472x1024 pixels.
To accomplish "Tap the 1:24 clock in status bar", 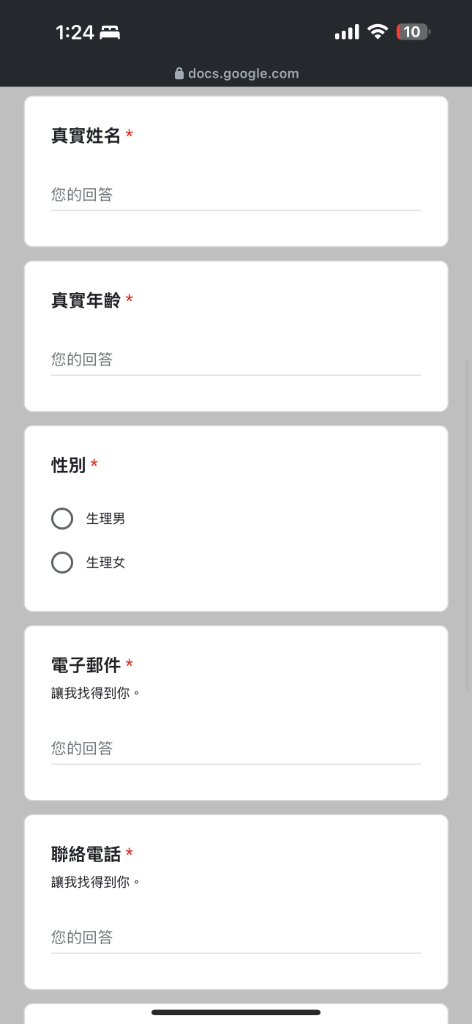I will pyautogui.click(x=75, y=33).
